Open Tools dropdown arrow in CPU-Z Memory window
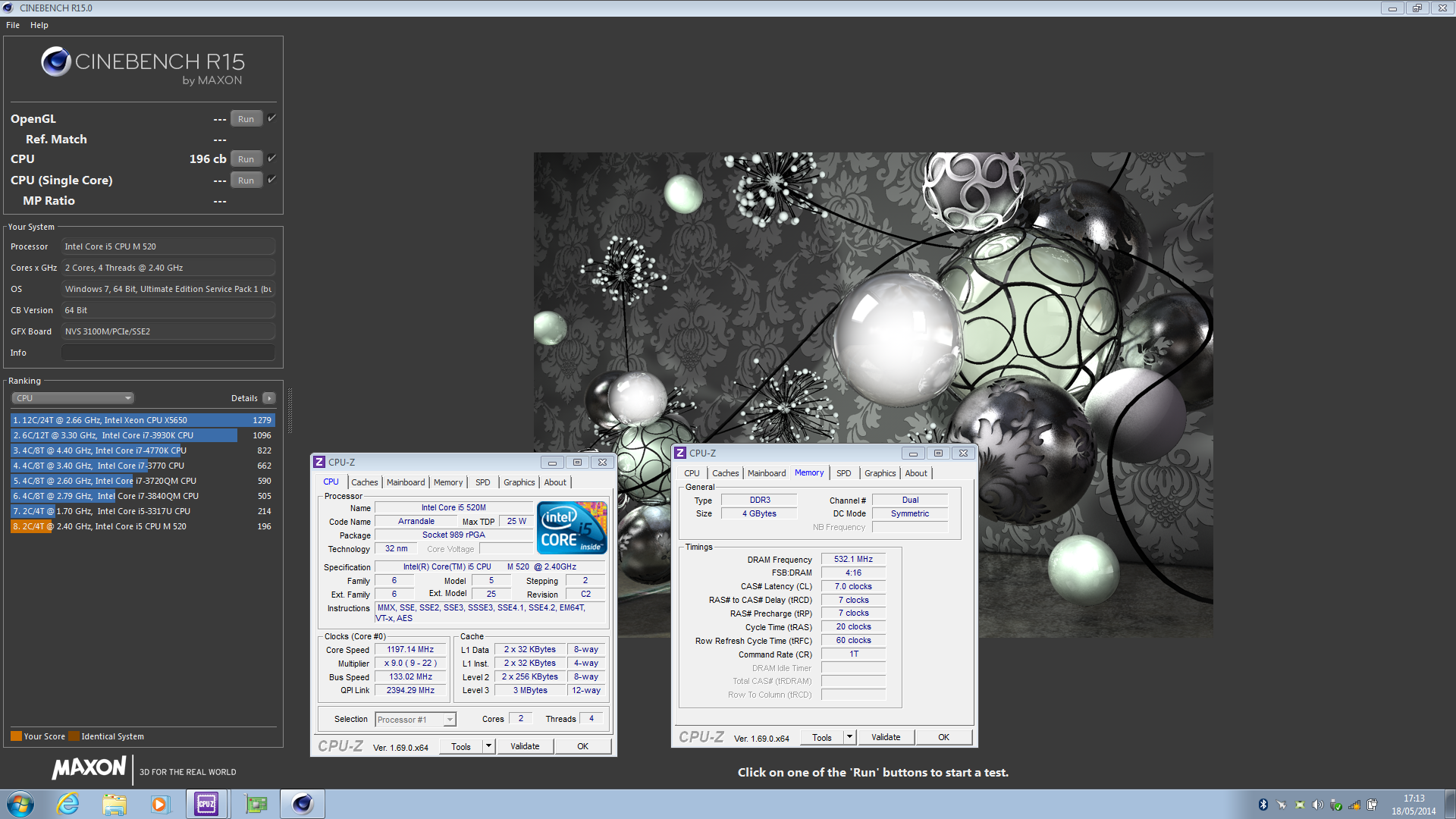 [x=849, y=737]
